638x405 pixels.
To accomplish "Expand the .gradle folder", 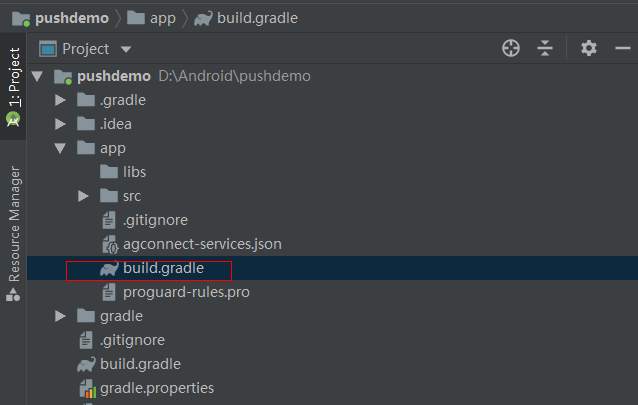I will coord(60,100).
